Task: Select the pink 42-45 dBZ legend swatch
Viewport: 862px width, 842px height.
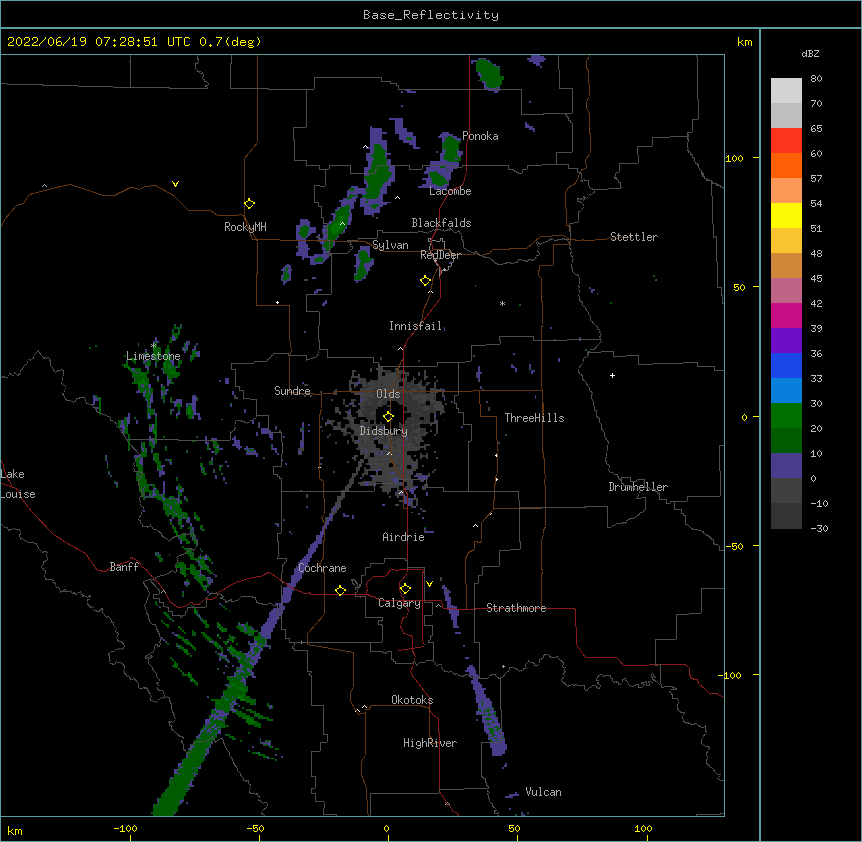Action: pyautogui.click(x=786, y=291)
